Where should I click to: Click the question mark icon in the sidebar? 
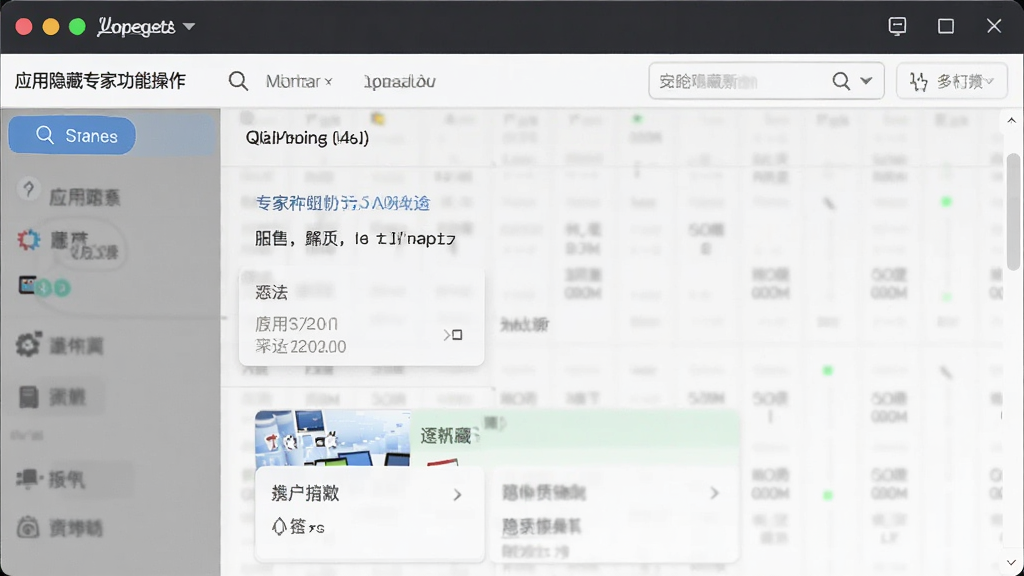tap(28, 189)
